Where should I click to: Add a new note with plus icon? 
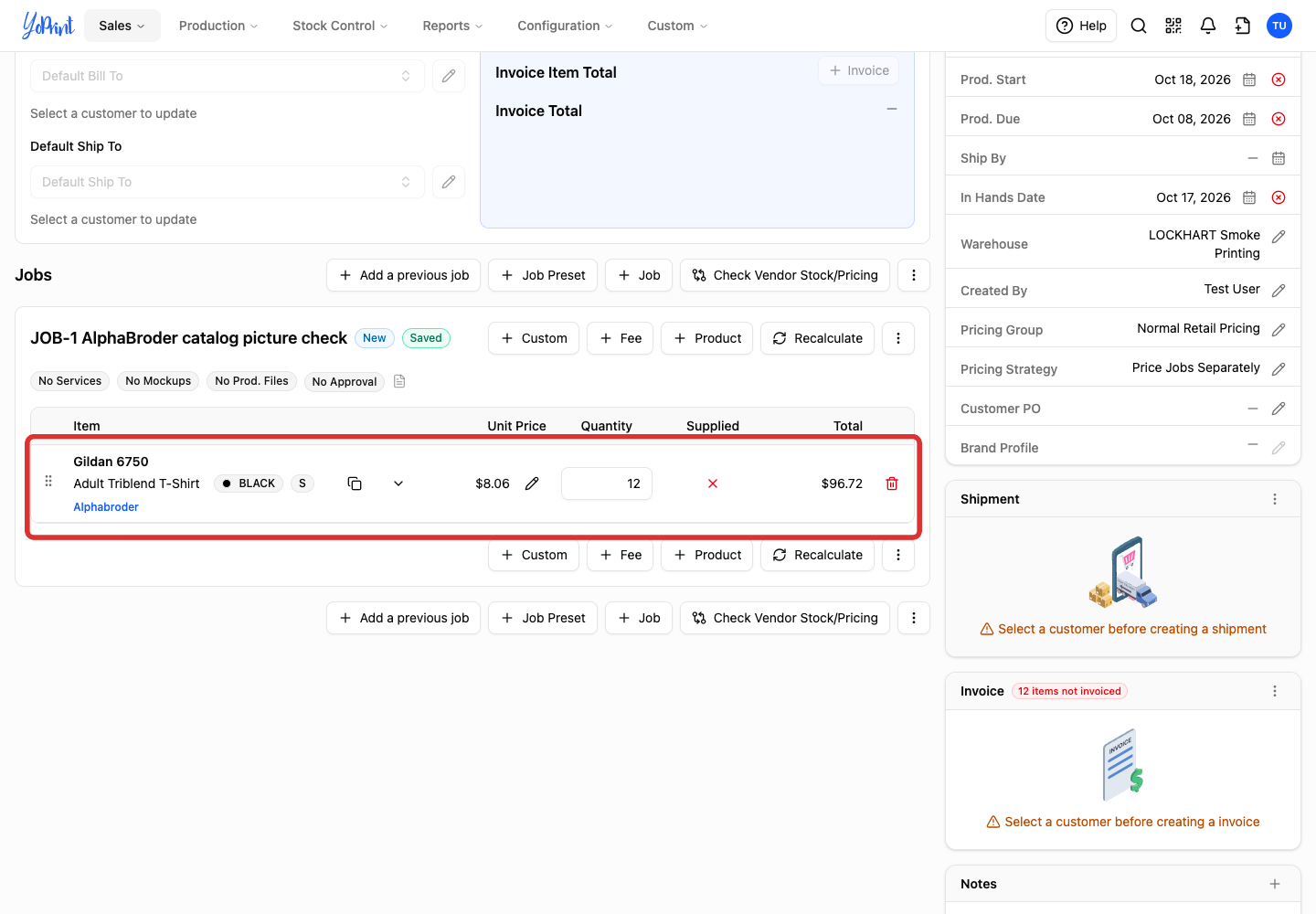1275,884
